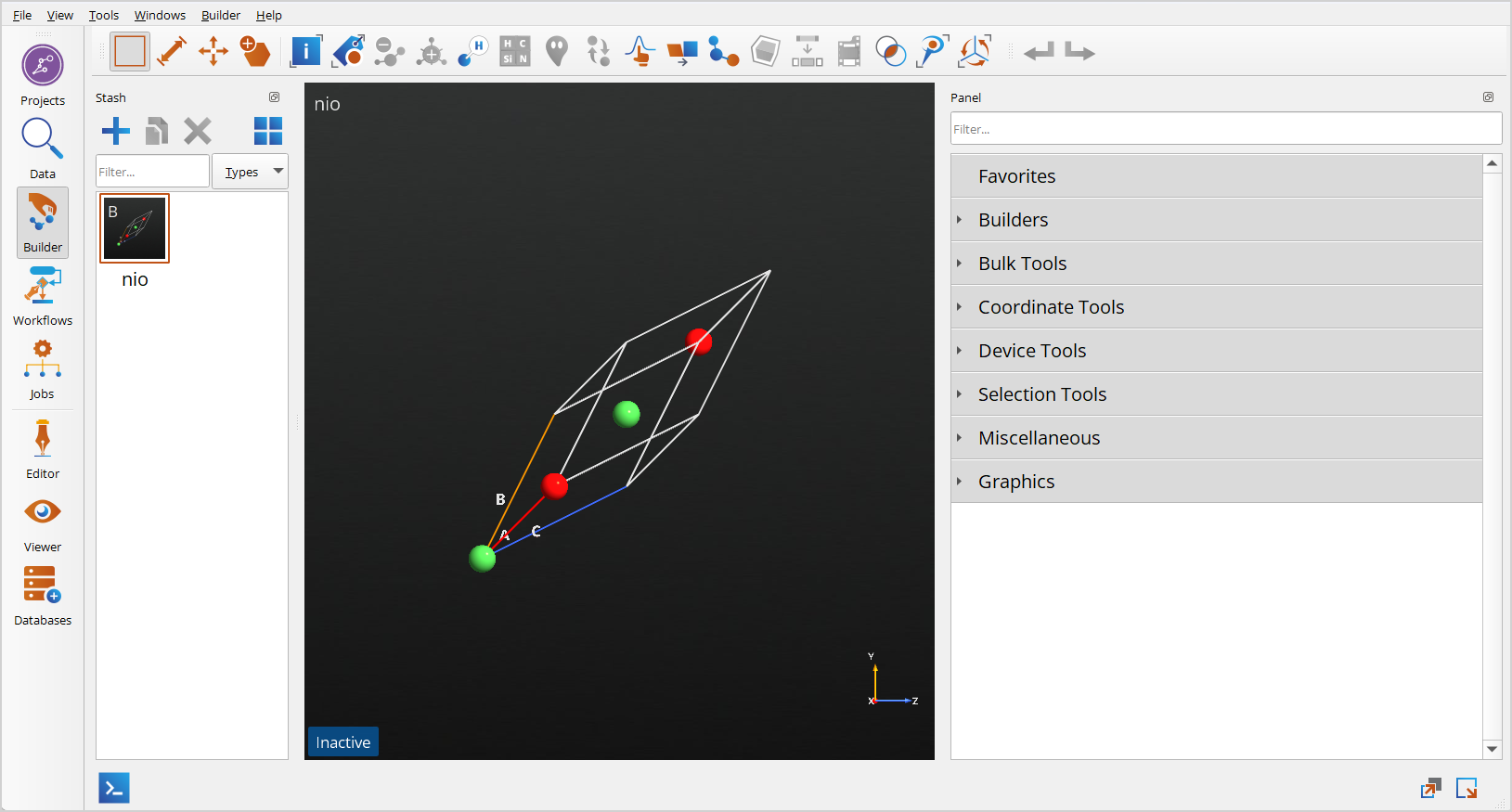Open the Tools menu

point(104,15)
